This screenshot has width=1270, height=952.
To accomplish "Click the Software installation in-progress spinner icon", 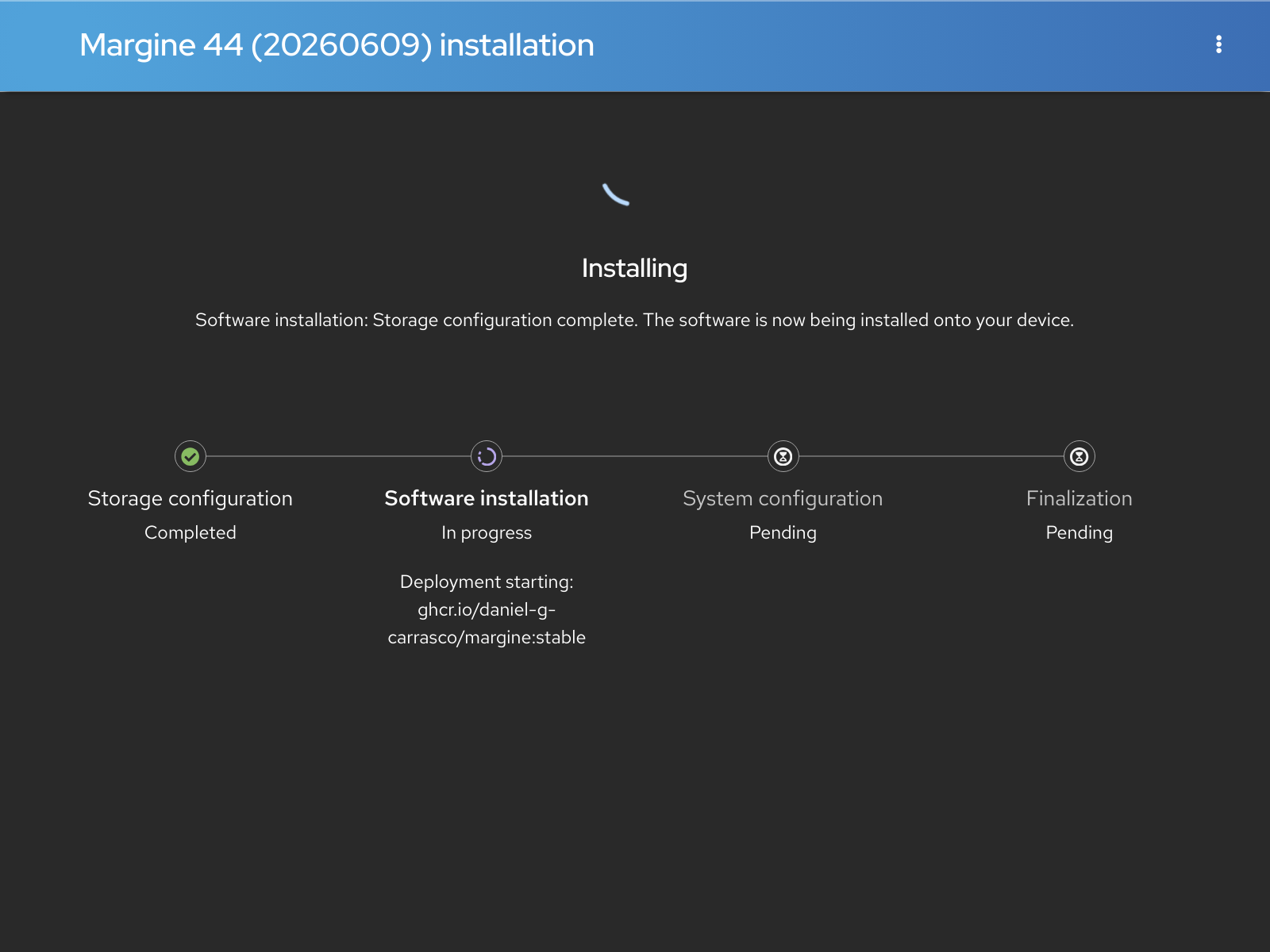I will 487,456.
